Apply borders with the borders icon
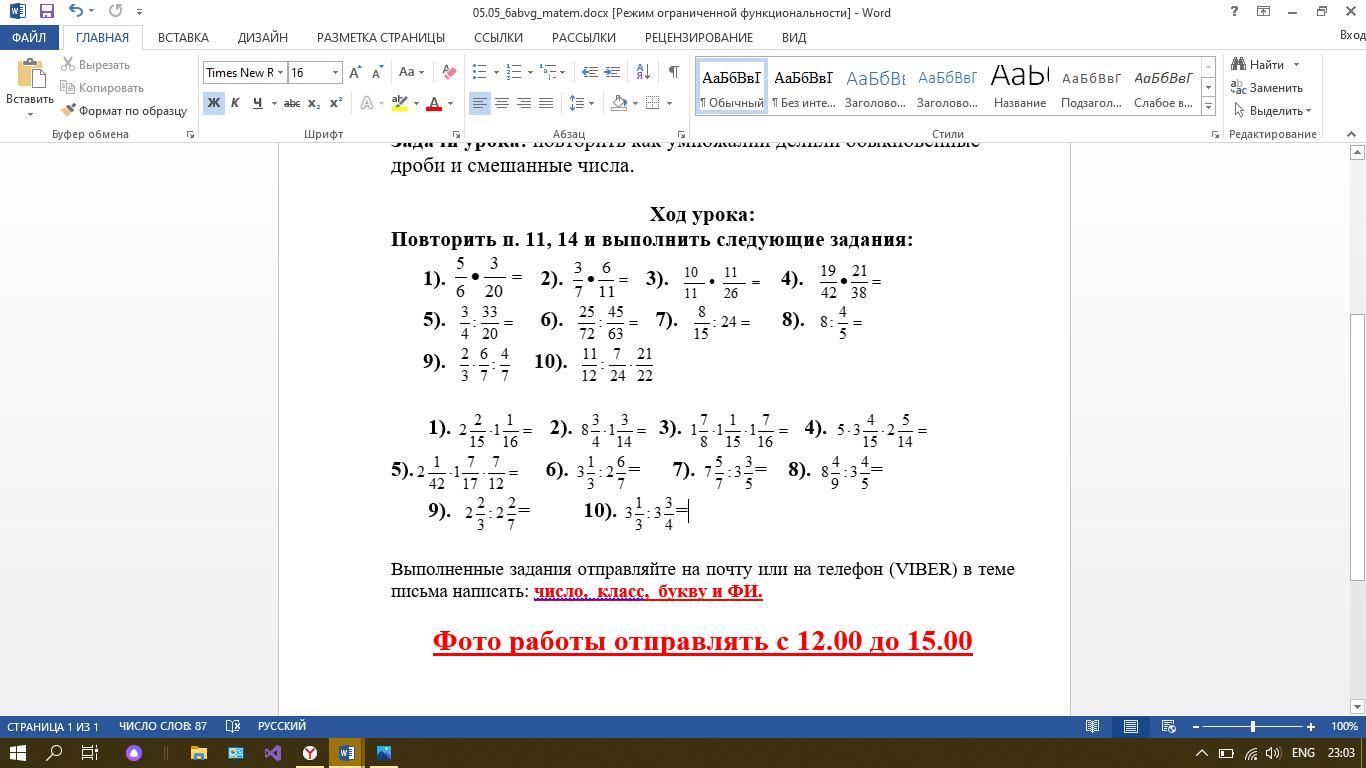This screenshot has height=768, width=1366. click(652, 103)
